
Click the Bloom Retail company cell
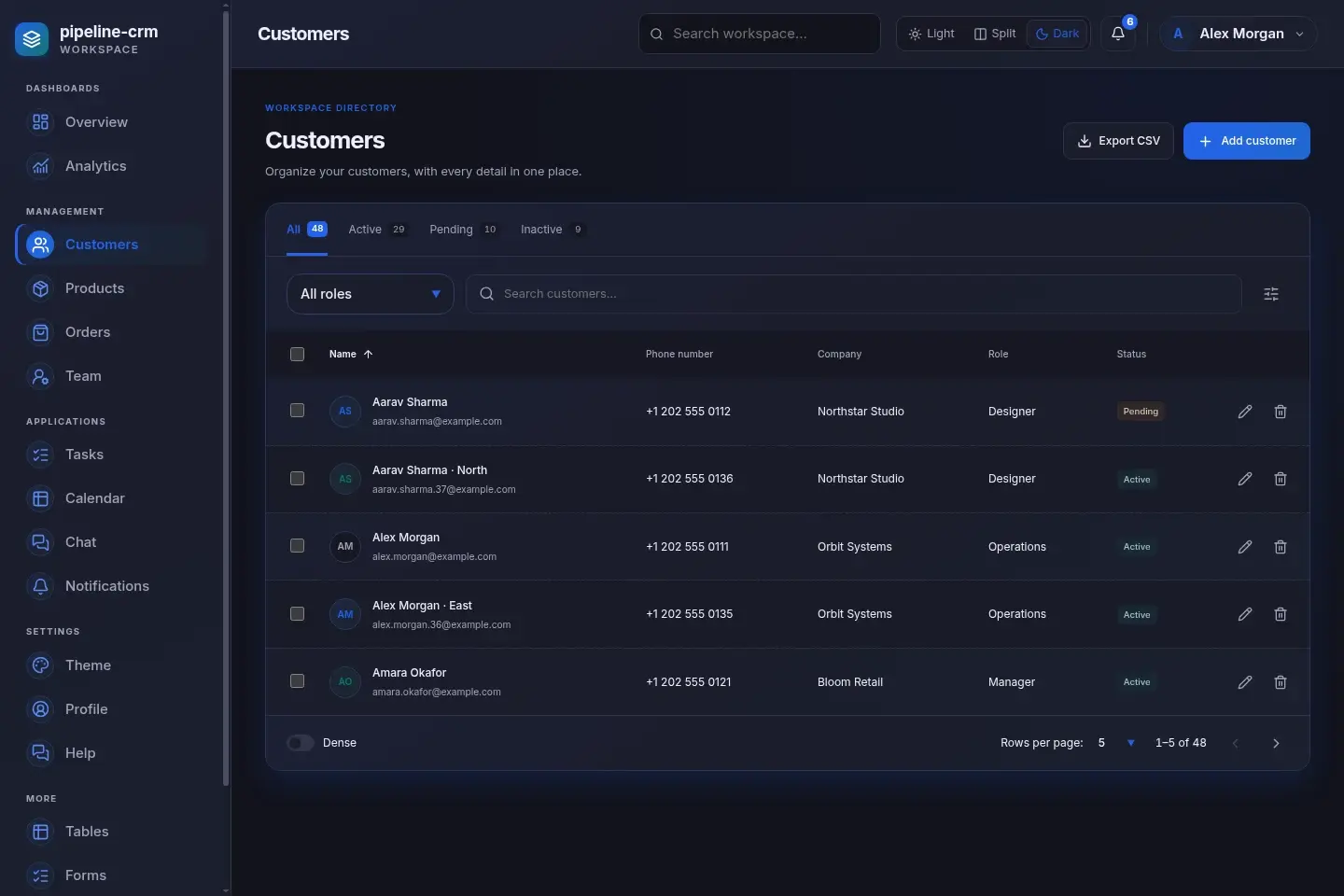click(850, 682)
